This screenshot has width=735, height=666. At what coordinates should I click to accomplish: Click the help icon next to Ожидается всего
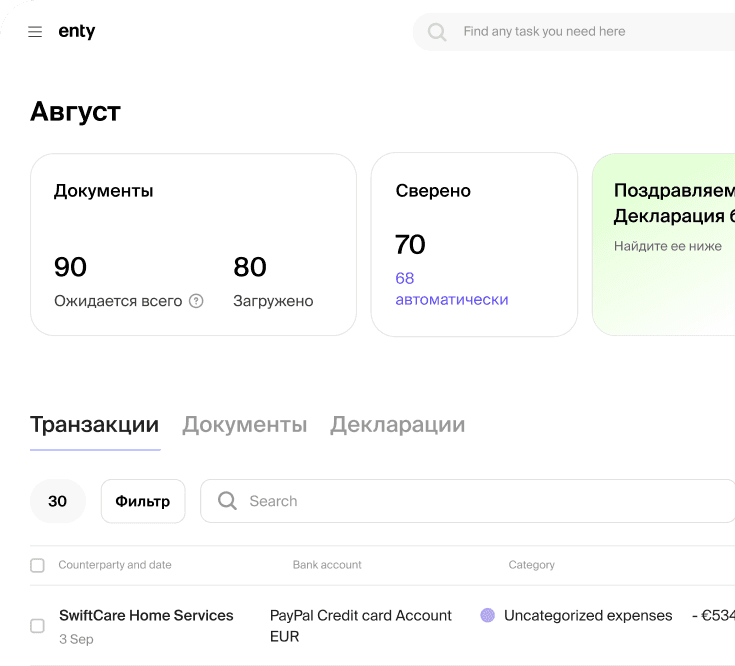(196, 301)
